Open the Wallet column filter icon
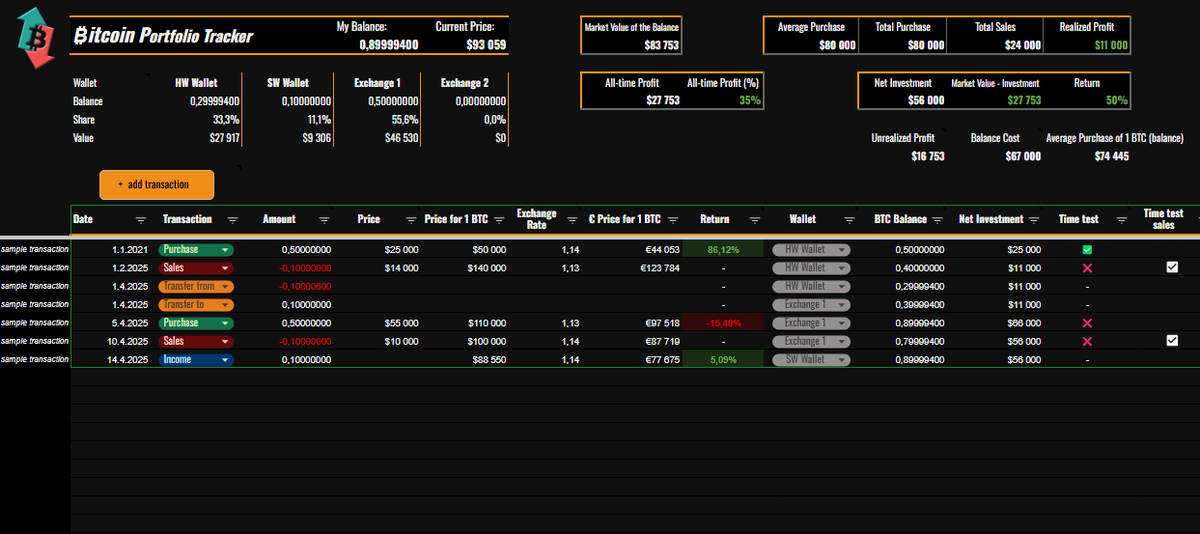The height and width of the screenshot is (534, 1200). (849, 219)
